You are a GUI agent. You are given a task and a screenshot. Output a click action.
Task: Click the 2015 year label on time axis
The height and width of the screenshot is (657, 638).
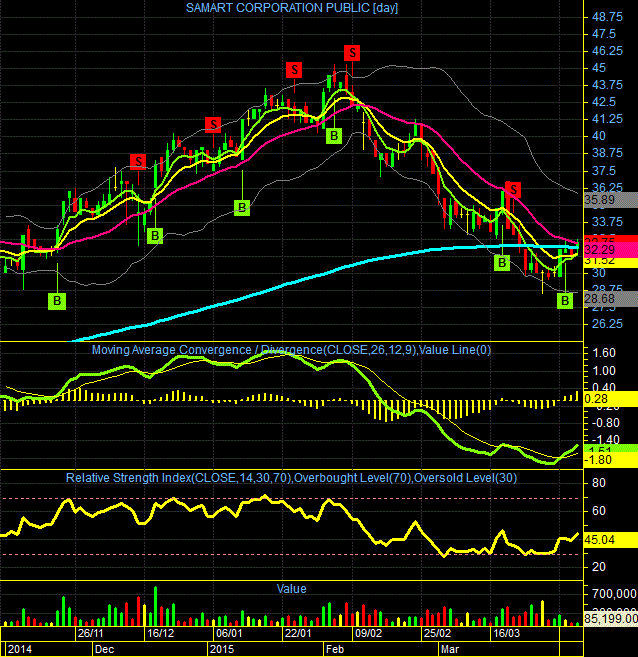click(x=222, y=649)
